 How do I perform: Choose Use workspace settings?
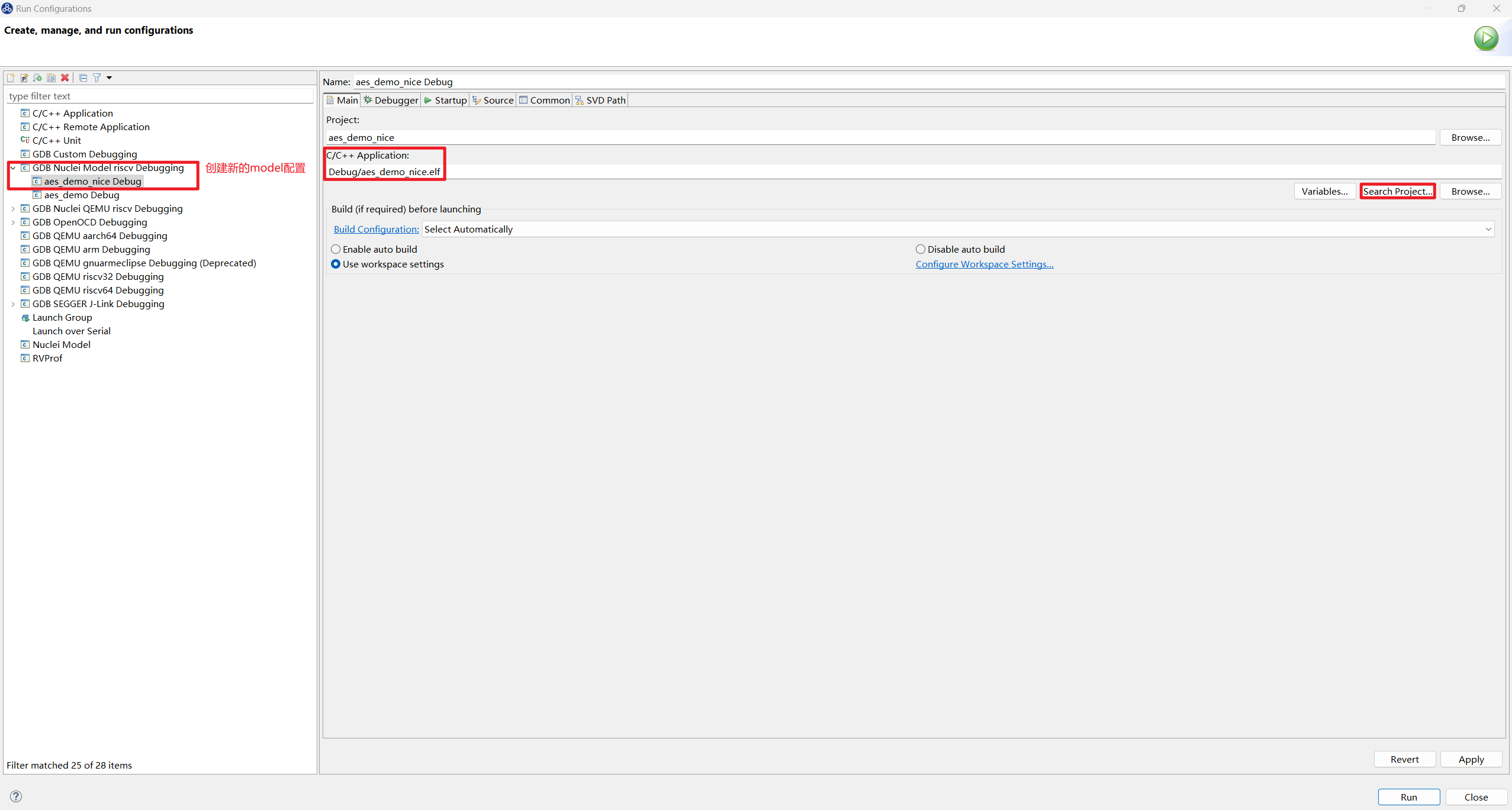tap(336, 264)
